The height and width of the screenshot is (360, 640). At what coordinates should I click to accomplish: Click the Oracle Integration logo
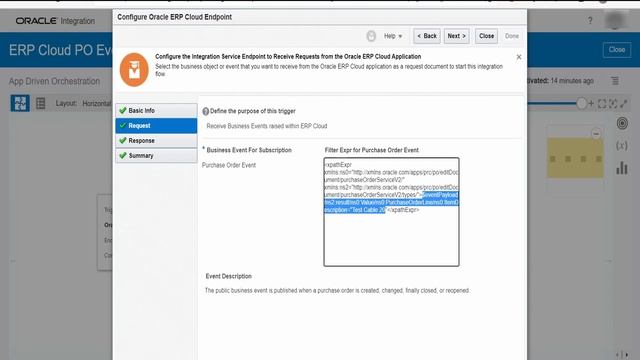[55, 21]
